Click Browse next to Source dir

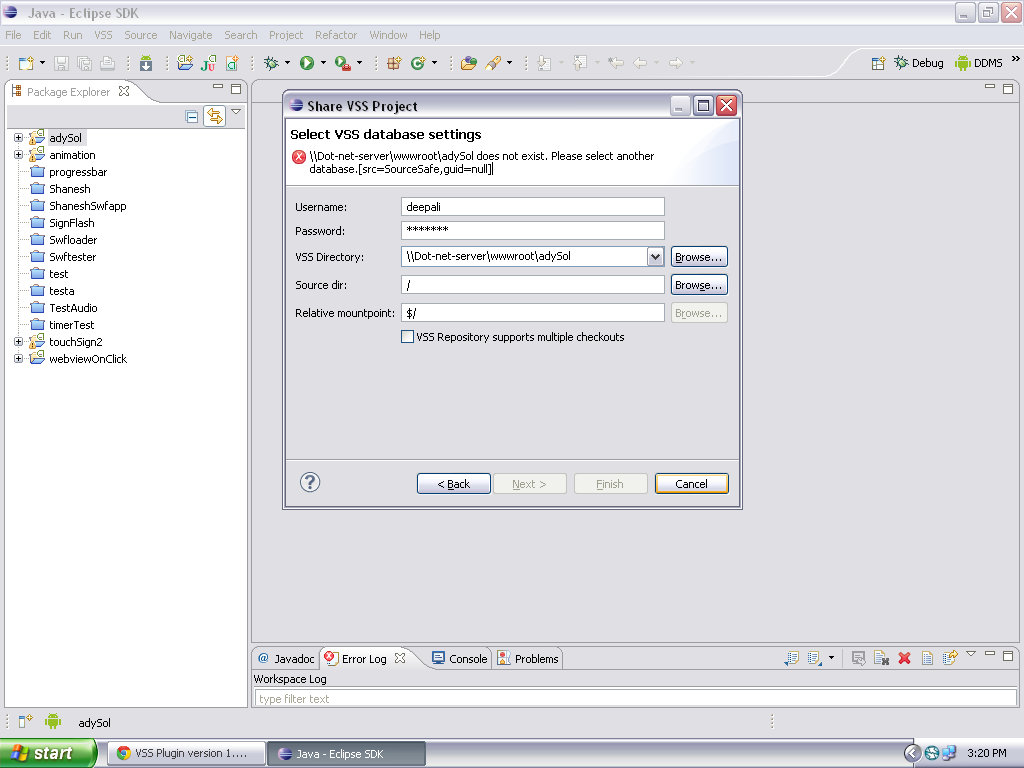pos(699,285)
